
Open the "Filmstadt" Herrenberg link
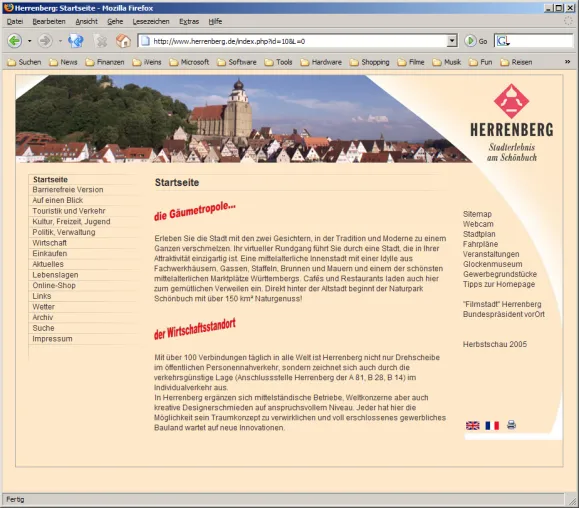click(x=502, y=304)
